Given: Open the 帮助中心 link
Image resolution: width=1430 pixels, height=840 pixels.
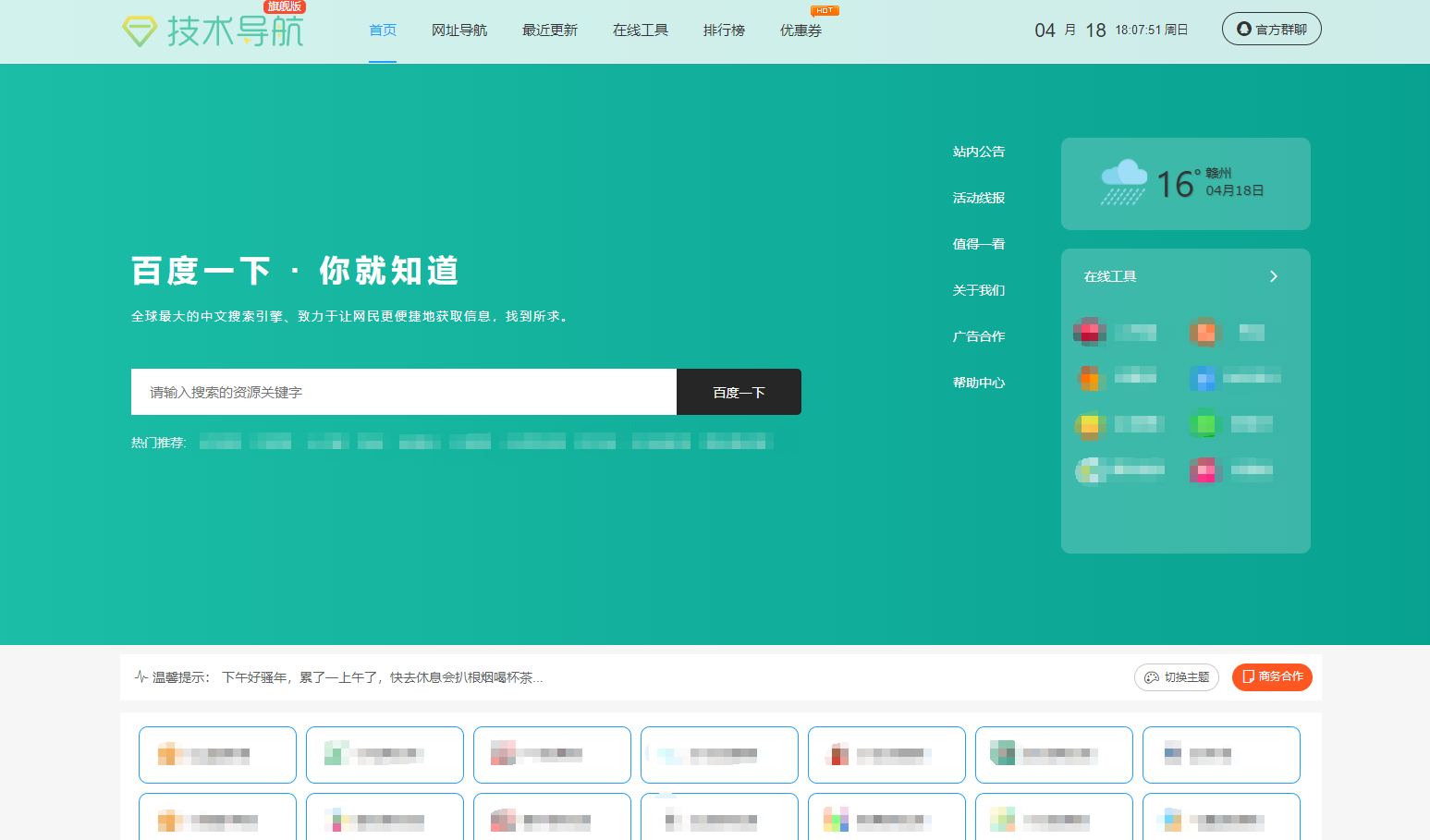Looking at the screenshot, I should [979, 383].
